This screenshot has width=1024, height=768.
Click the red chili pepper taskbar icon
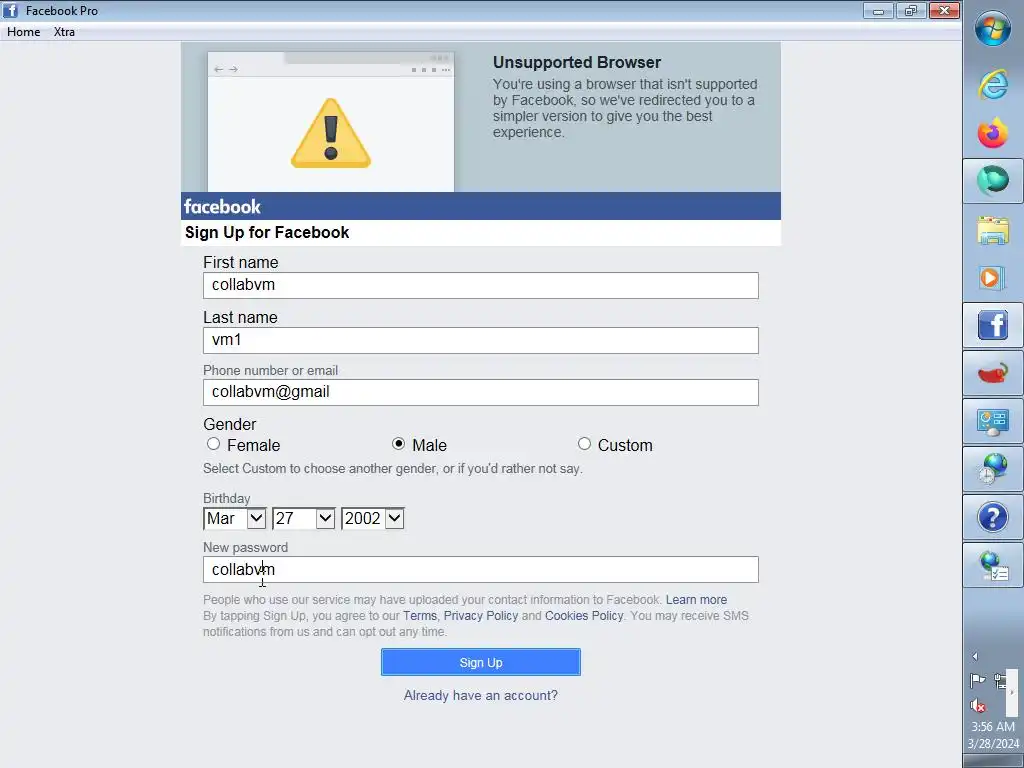pos(993,374)
